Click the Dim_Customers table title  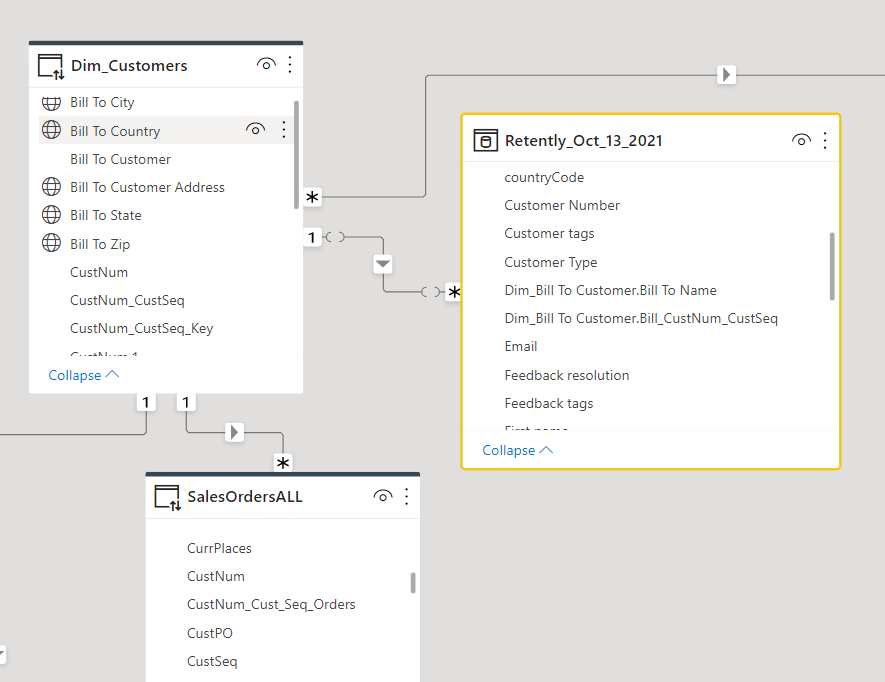pos(129,65)
